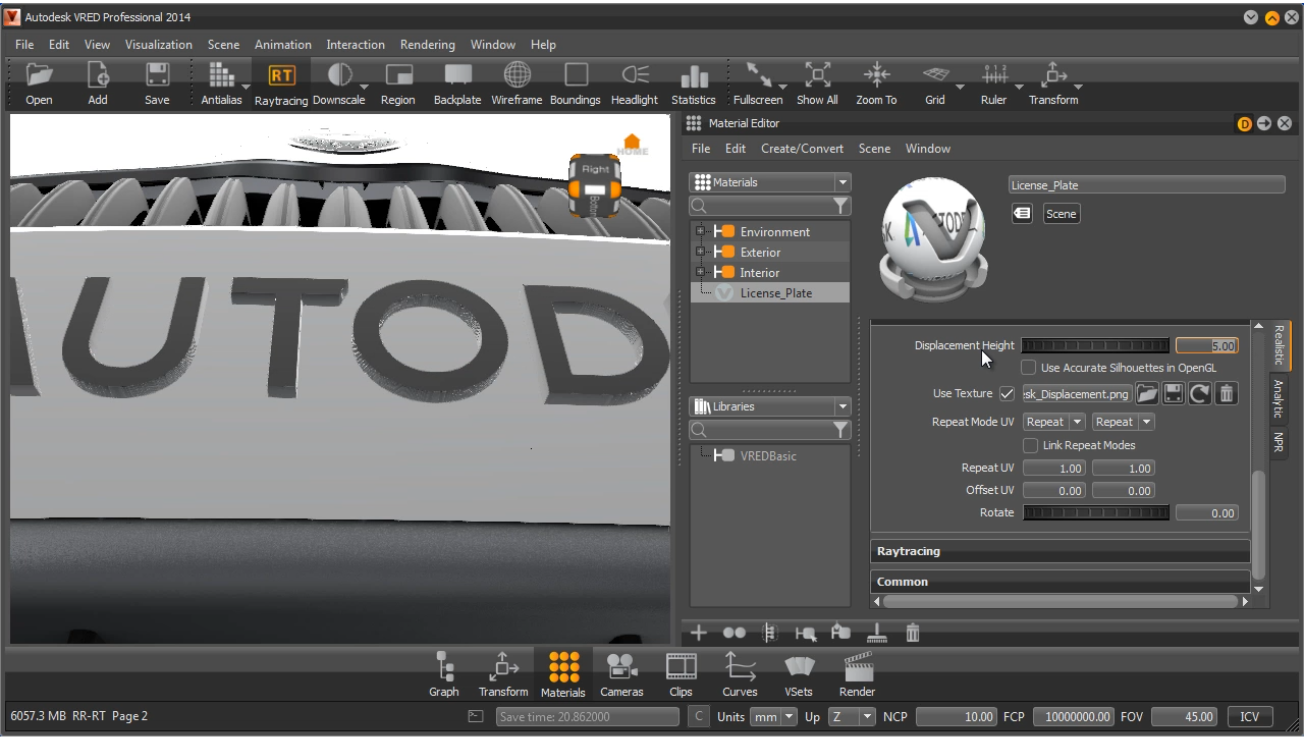
Task: Open the Cameras module
Action: (x=622, y=674)
